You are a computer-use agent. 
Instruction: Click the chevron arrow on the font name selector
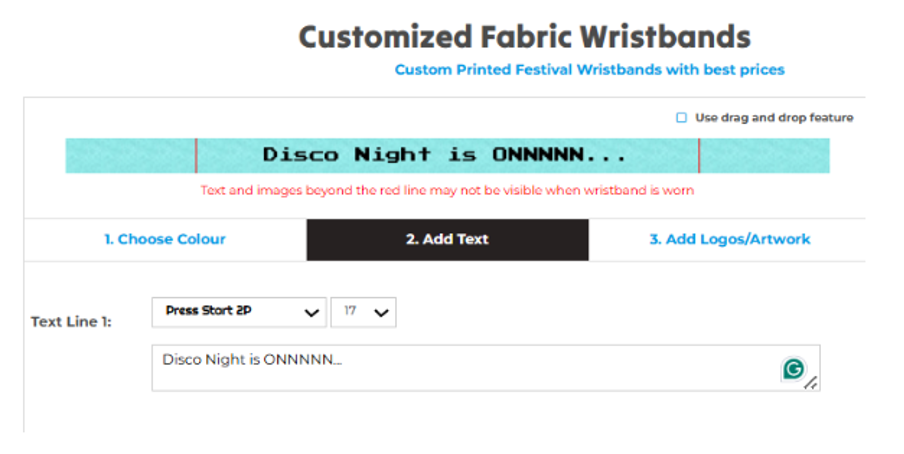311,312
